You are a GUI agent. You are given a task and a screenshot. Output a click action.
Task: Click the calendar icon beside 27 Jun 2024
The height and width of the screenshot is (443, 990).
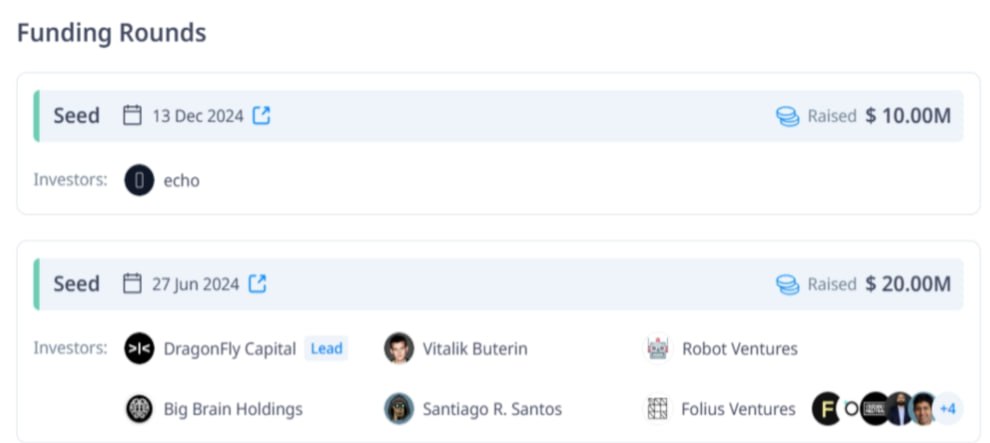click(x=132, y=283)
